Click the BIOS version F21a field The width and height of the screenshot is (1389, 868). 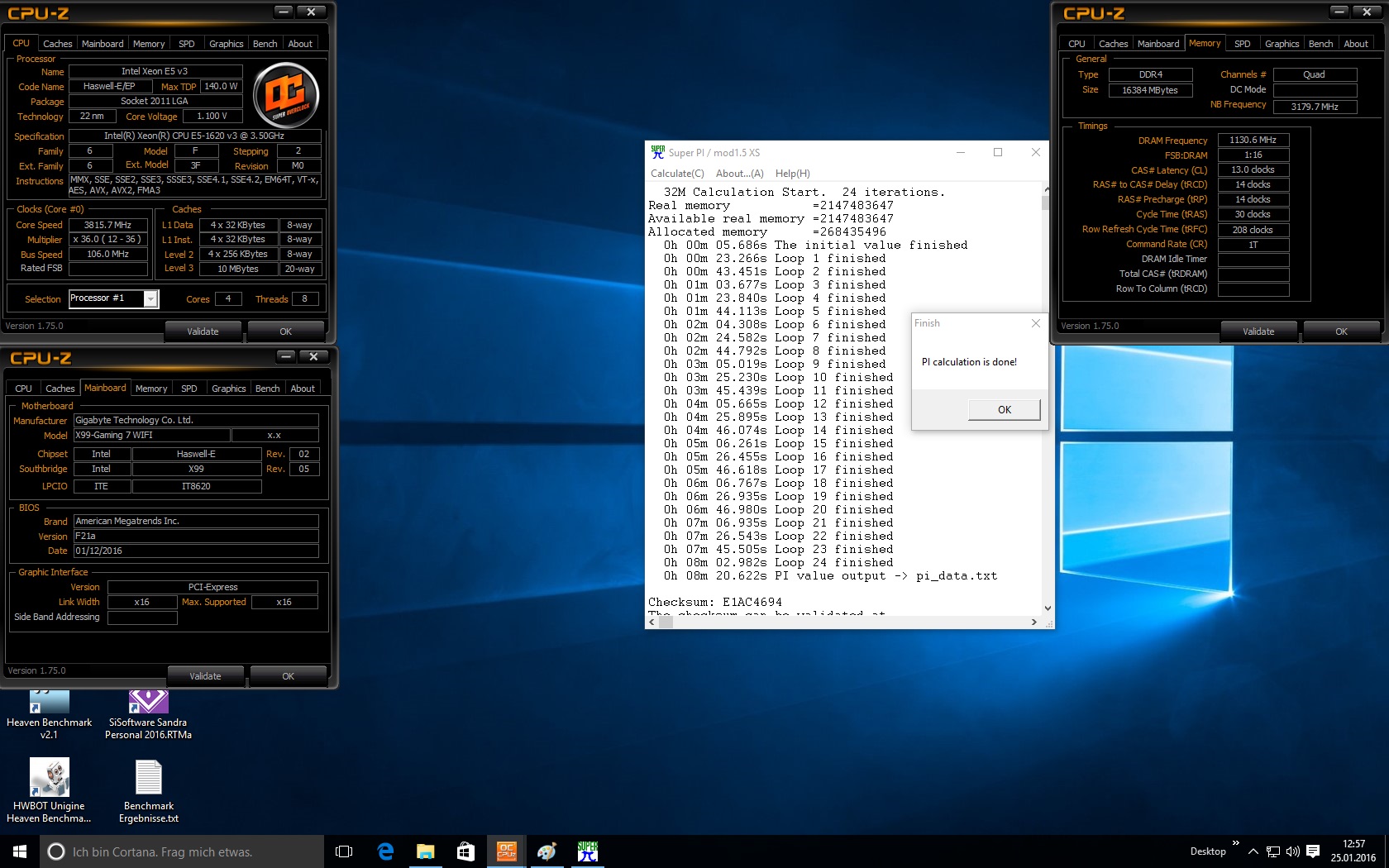tap(196, 536)
